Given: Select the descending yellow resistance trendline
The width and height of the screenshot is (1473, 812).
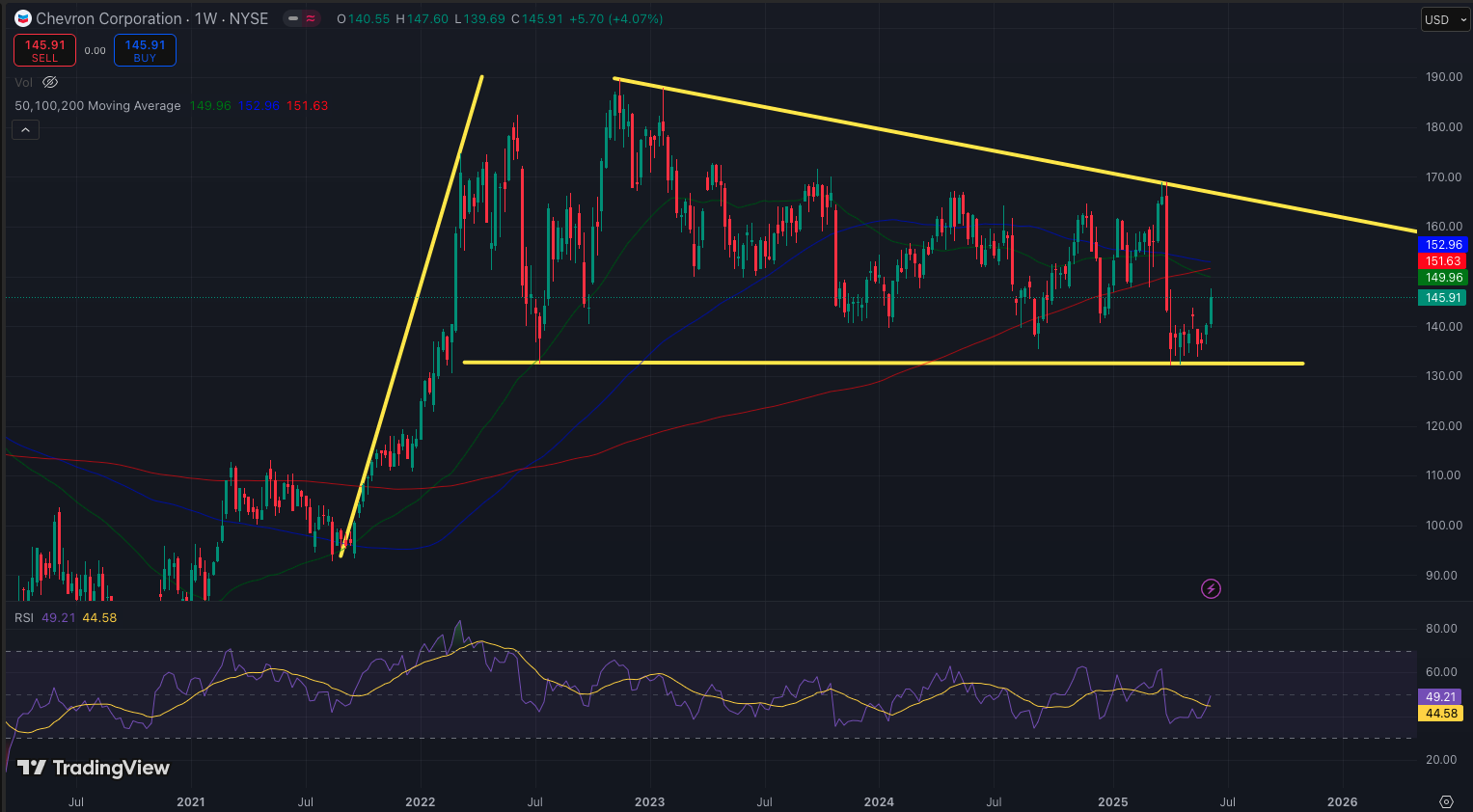Looking at the screenshot, I should coord(965,144).
